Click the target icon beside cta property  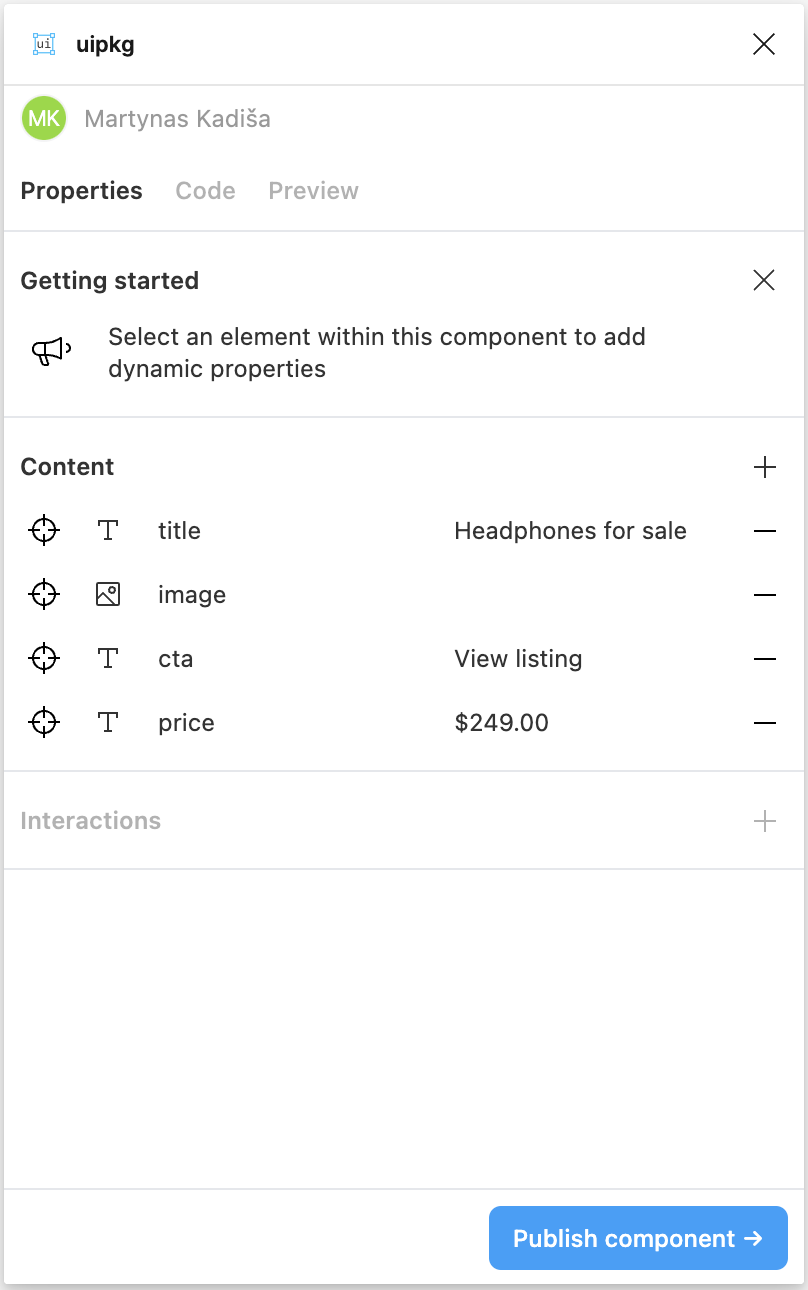tap(44, 659)
